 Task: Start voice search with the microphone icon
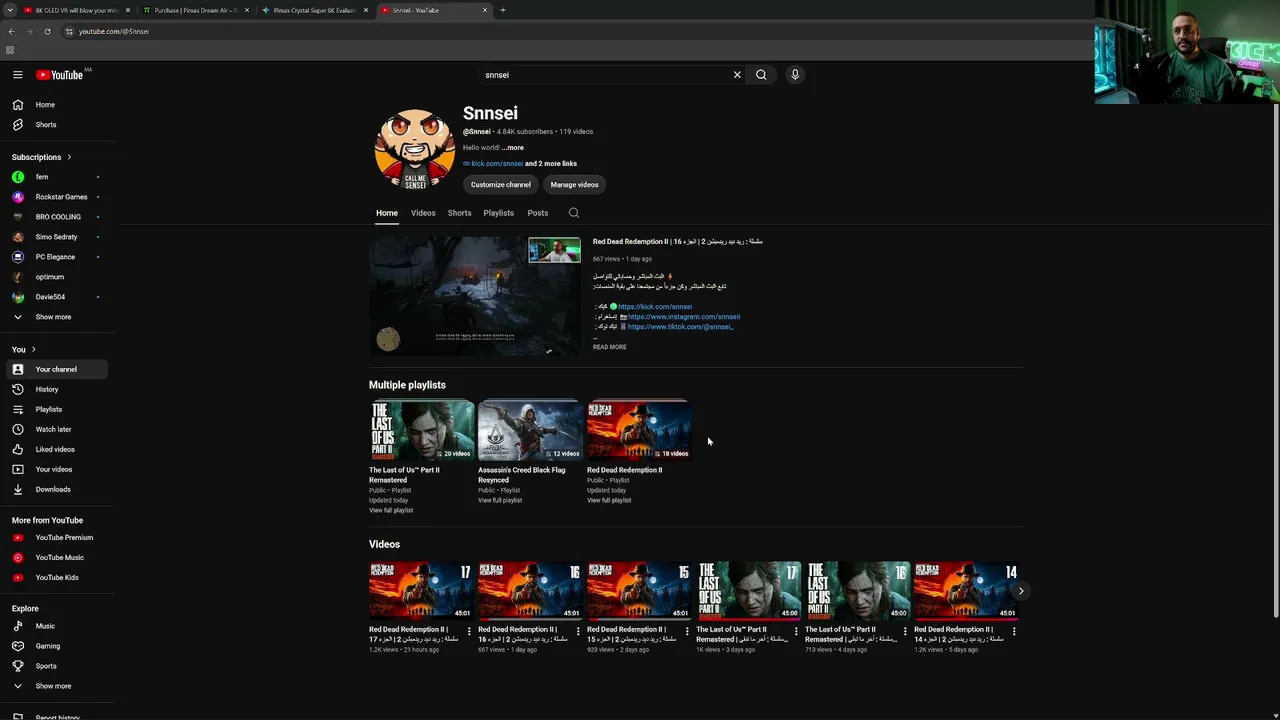(x=795, y=75)
